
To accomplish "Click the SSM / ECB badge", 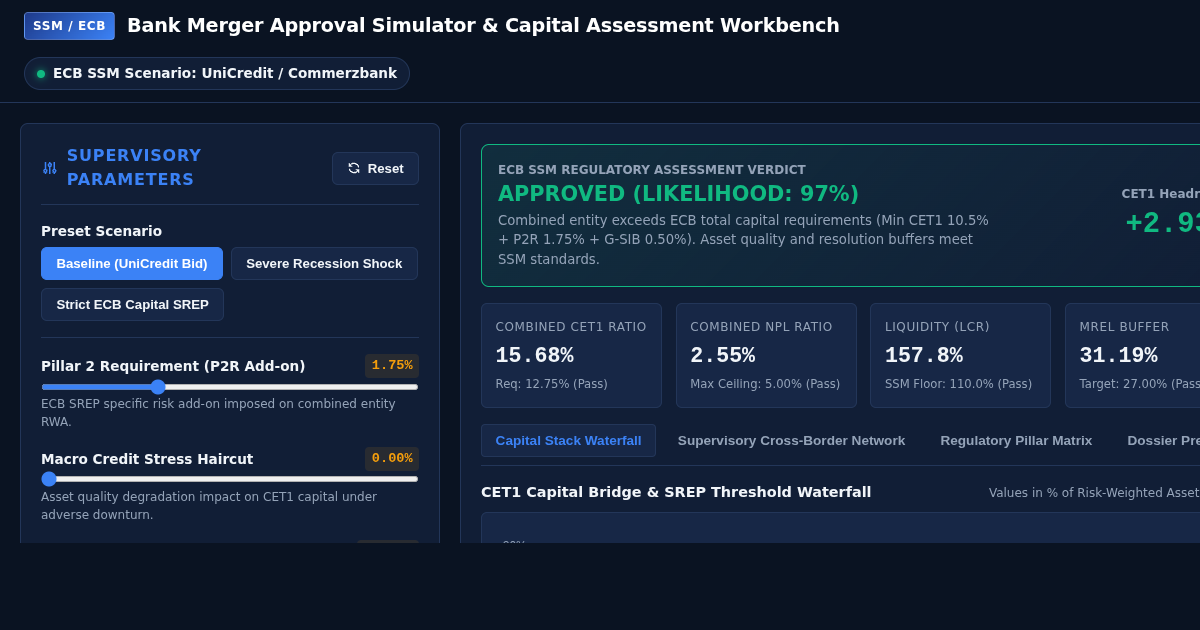I will click(69, 26).
